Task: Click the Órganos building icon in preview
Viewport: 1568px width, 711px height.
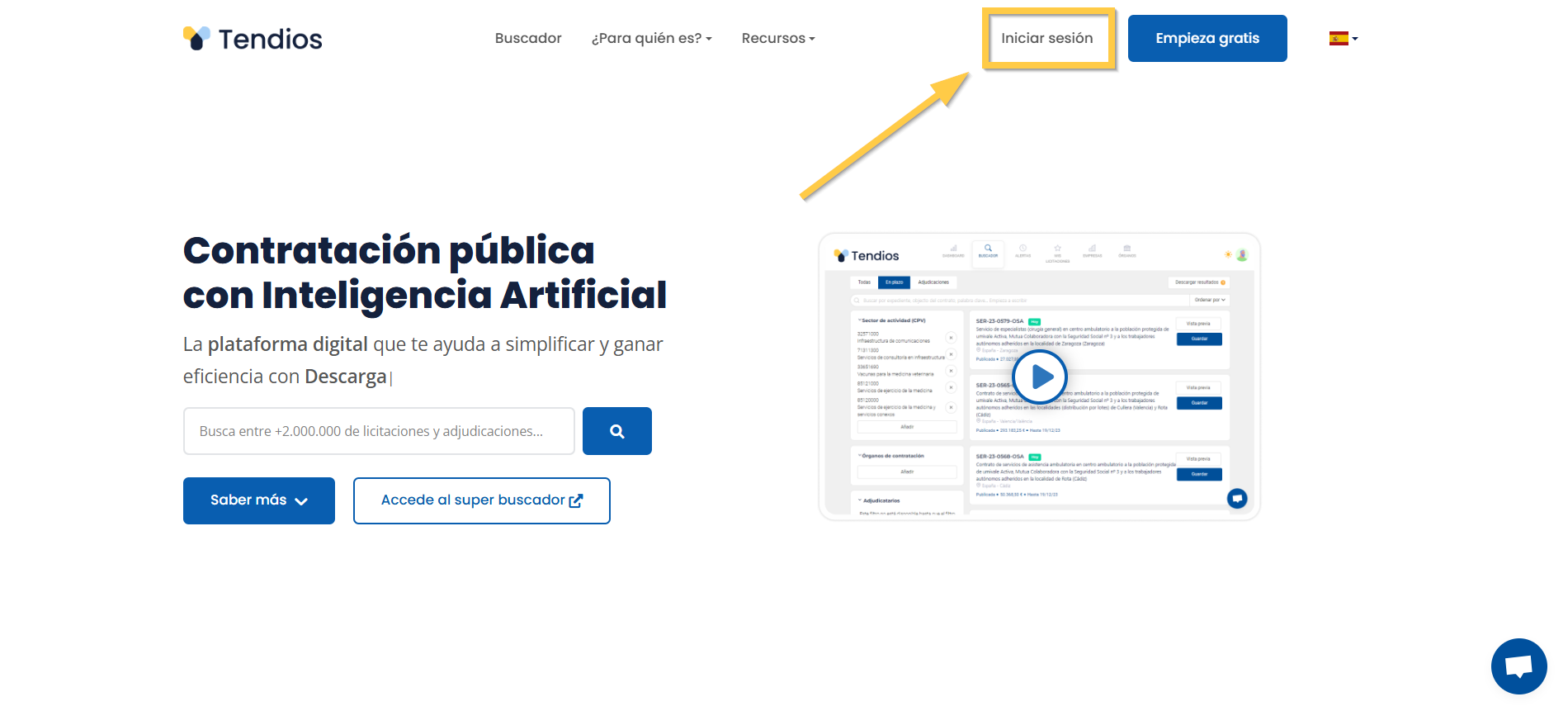Action: 1126,249
